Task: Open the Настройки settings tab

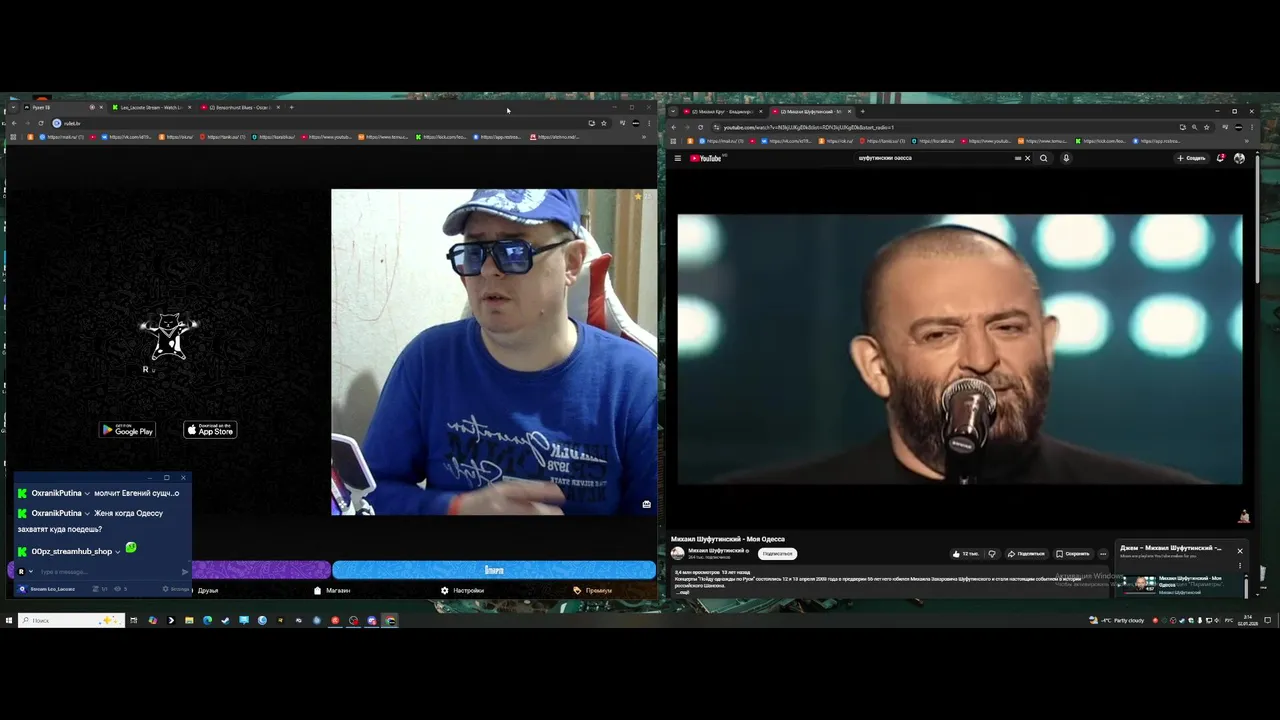Action: coord(463,590)
